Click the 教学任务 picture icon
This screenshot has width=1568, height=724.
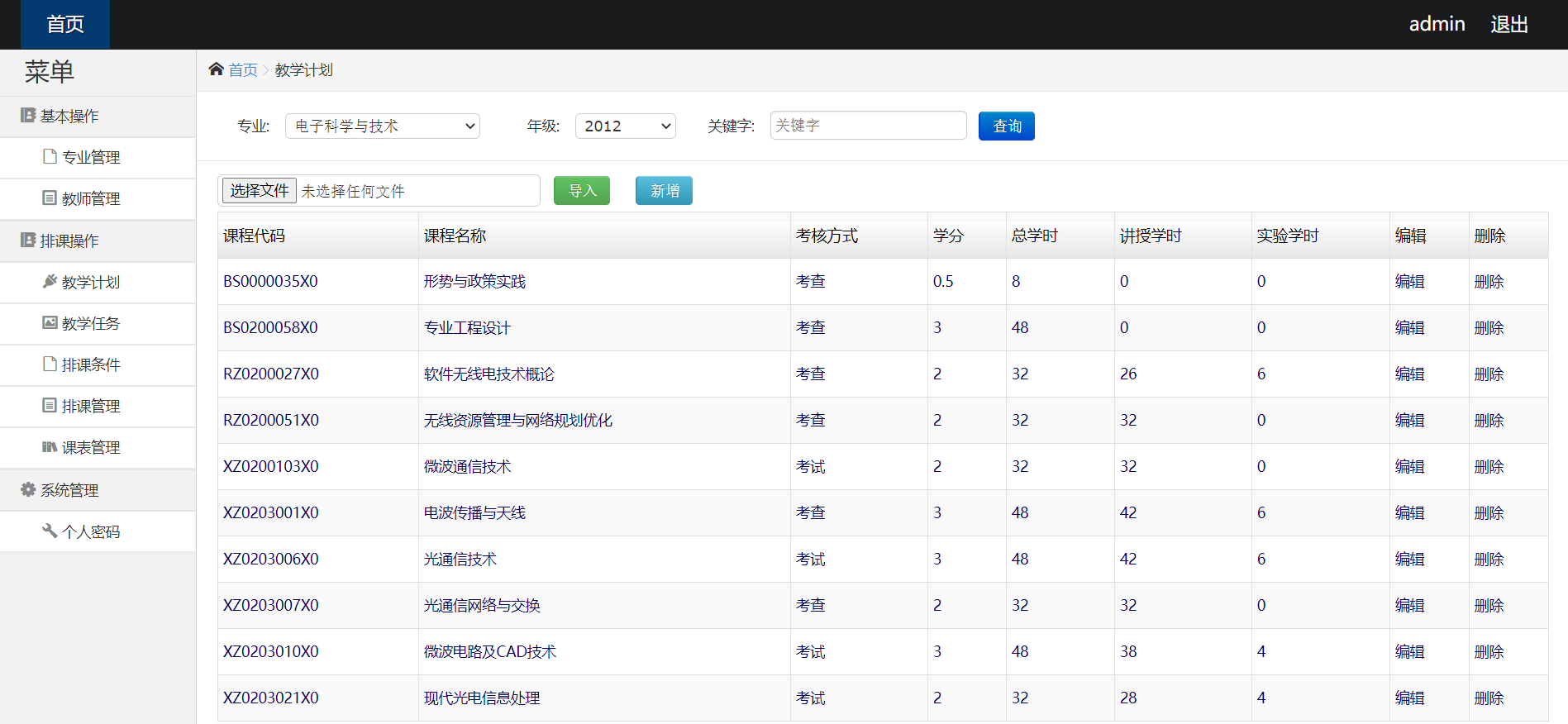50,322
